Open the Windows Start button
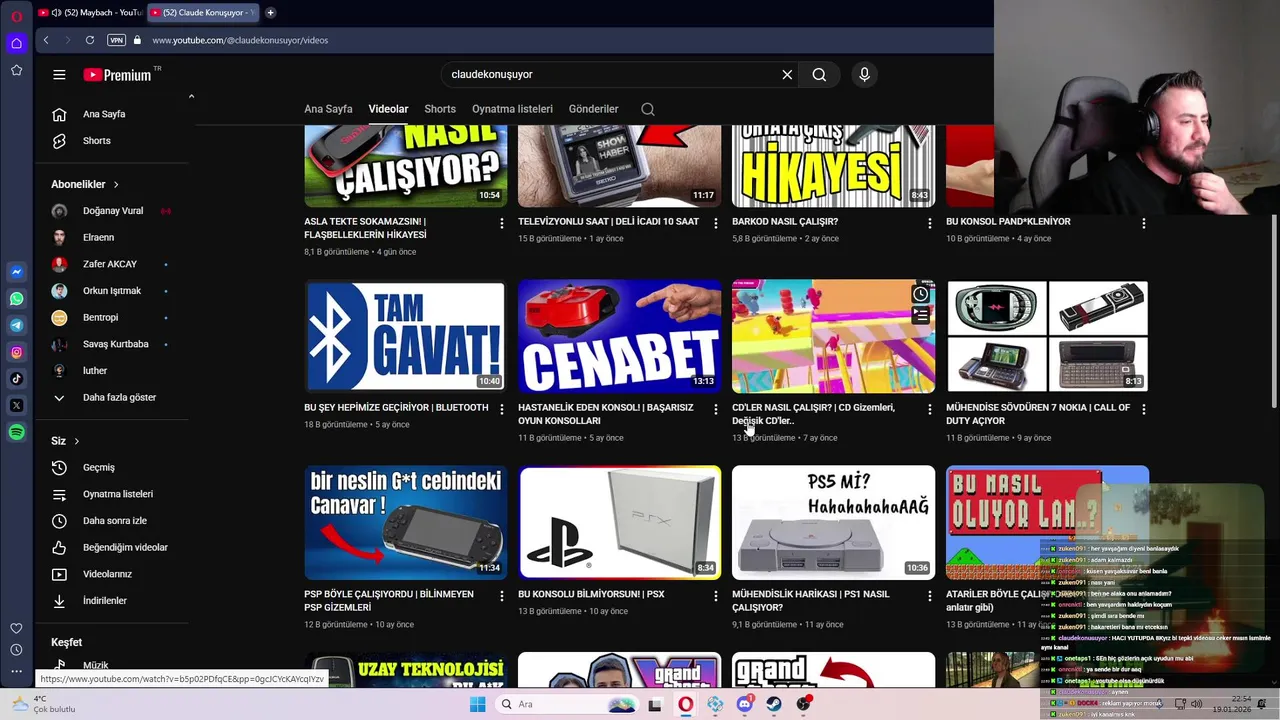Screen dimensions: 1280x720 477,704
